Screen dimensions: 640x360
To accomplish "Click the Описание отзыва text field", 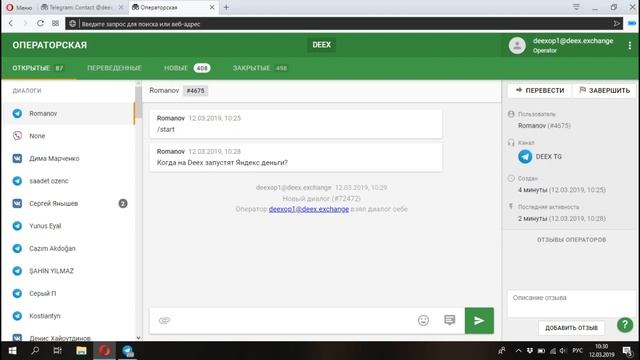I will click(570, 303).
